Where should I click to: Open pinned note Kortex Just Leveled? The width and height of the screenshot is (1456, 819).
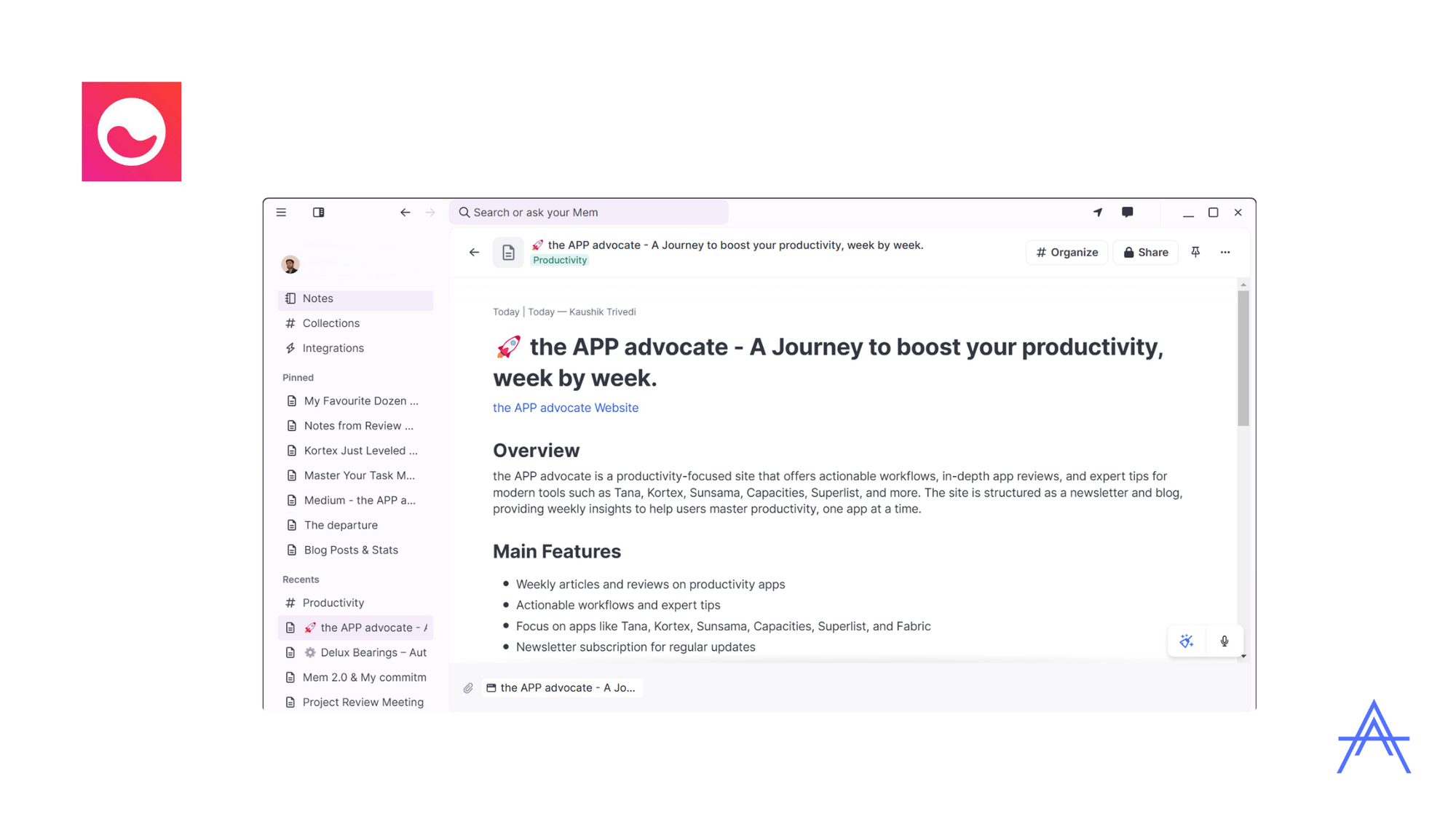[x=355, y=451]
